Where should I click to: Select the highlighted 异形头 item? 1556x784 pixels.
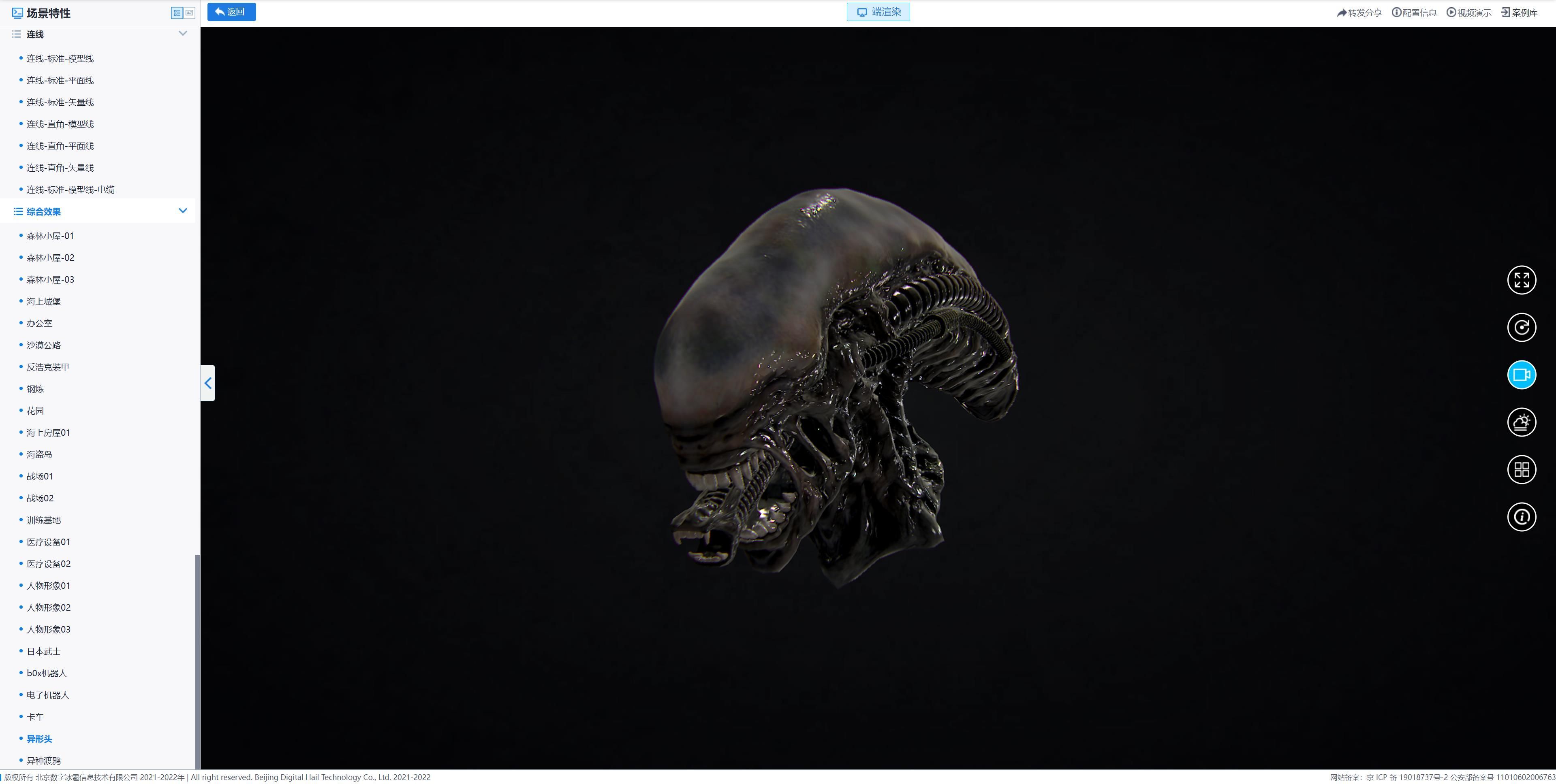(x=39, y=739)
